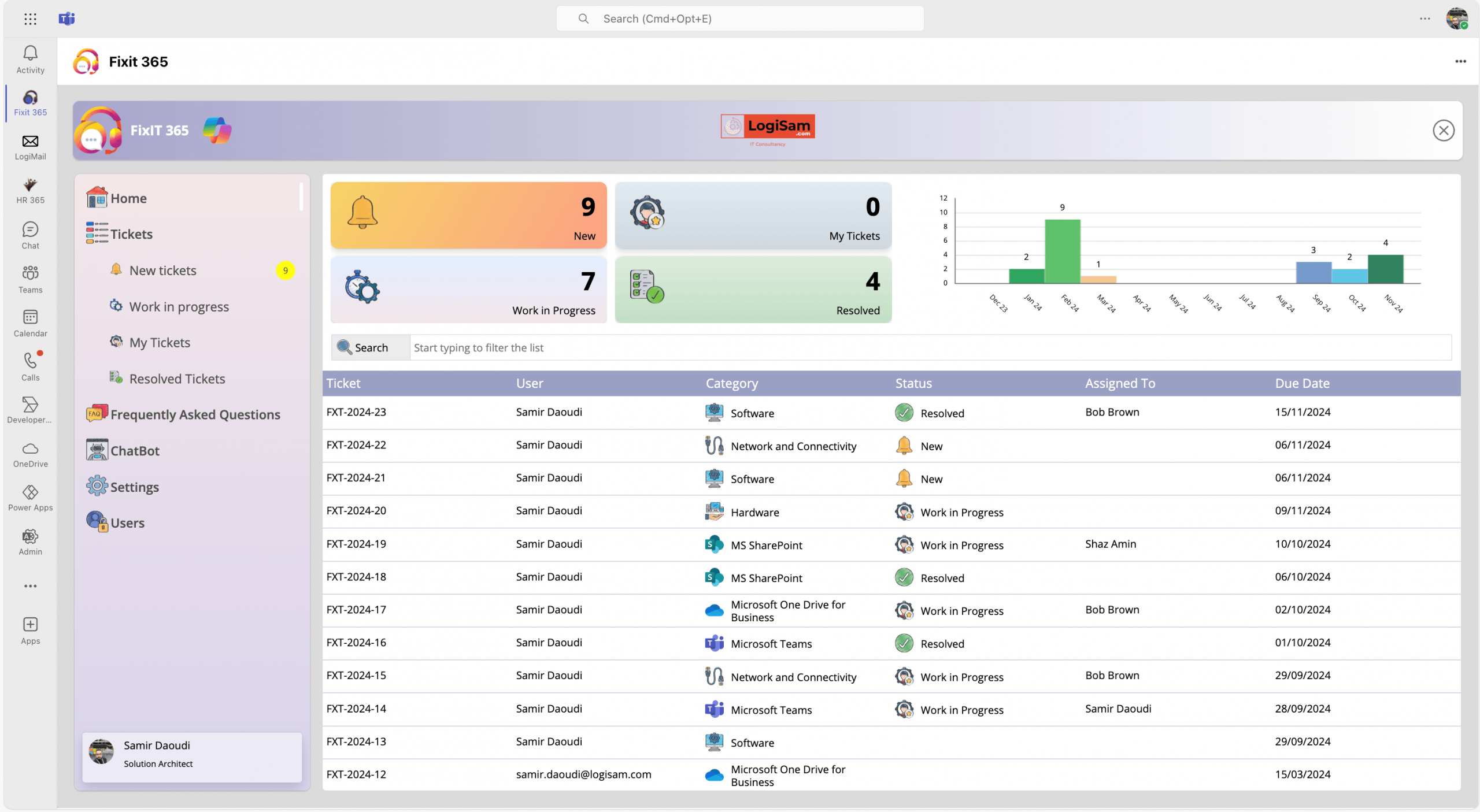Click the Search button beside filter box

(370, 347)
